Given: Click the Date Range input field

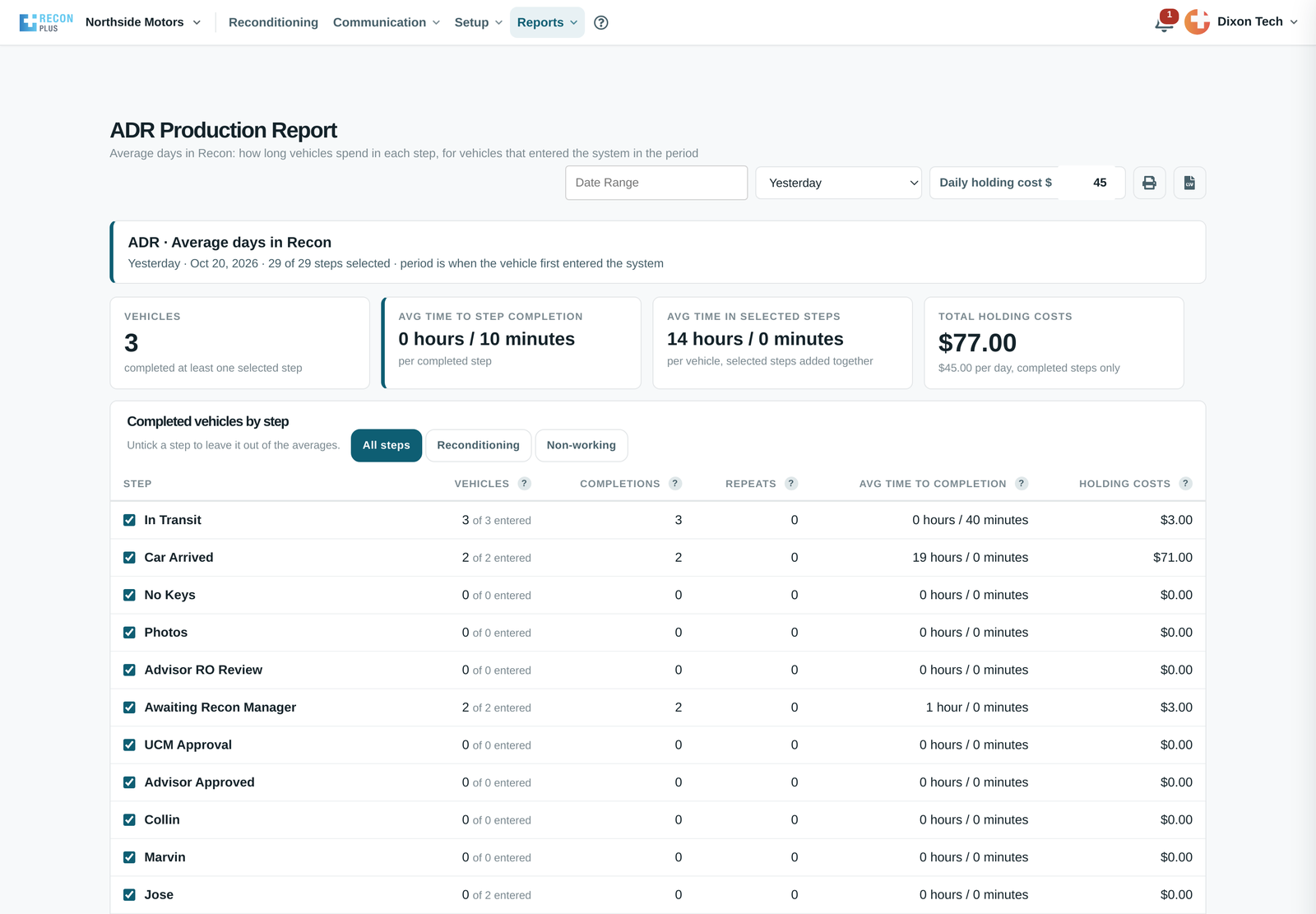Looking at the screenshot, I should pyautogui.click(x=656, y=183).
